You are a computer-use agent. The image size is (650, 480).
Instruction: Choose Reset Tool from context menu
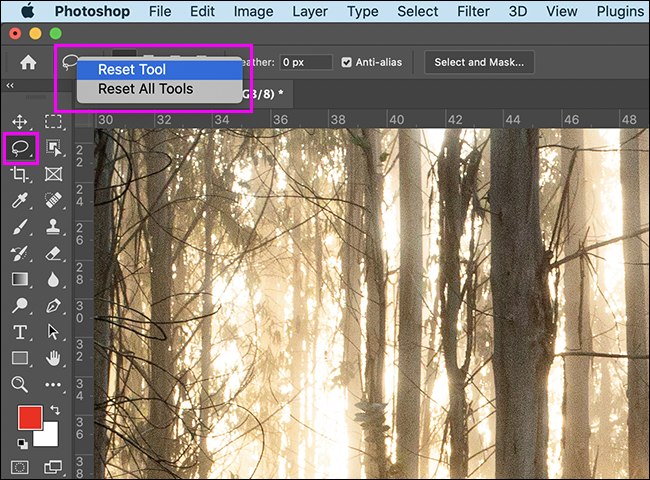point(132,70)
